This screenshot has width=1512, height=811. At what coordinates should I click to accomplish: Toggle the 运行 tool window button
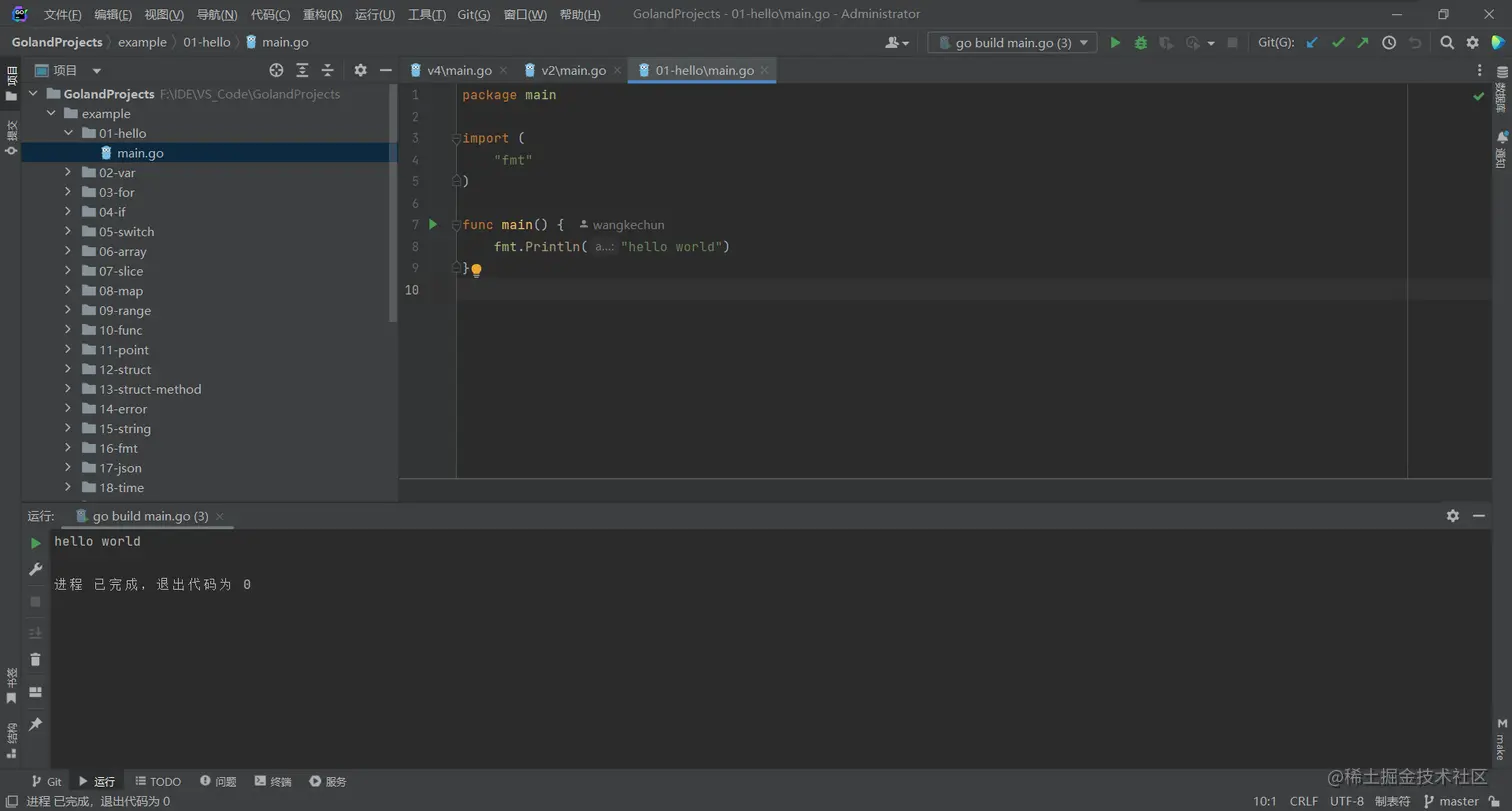(x=97, y=781)
